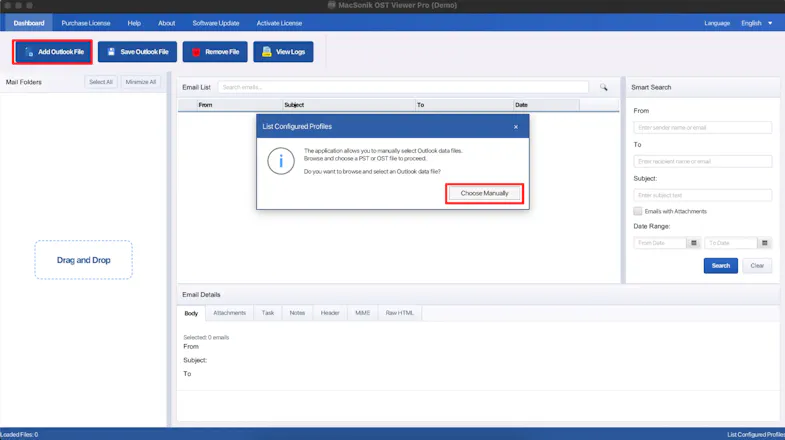
Task: Open the Help menu
Action: tap(134, 23)
